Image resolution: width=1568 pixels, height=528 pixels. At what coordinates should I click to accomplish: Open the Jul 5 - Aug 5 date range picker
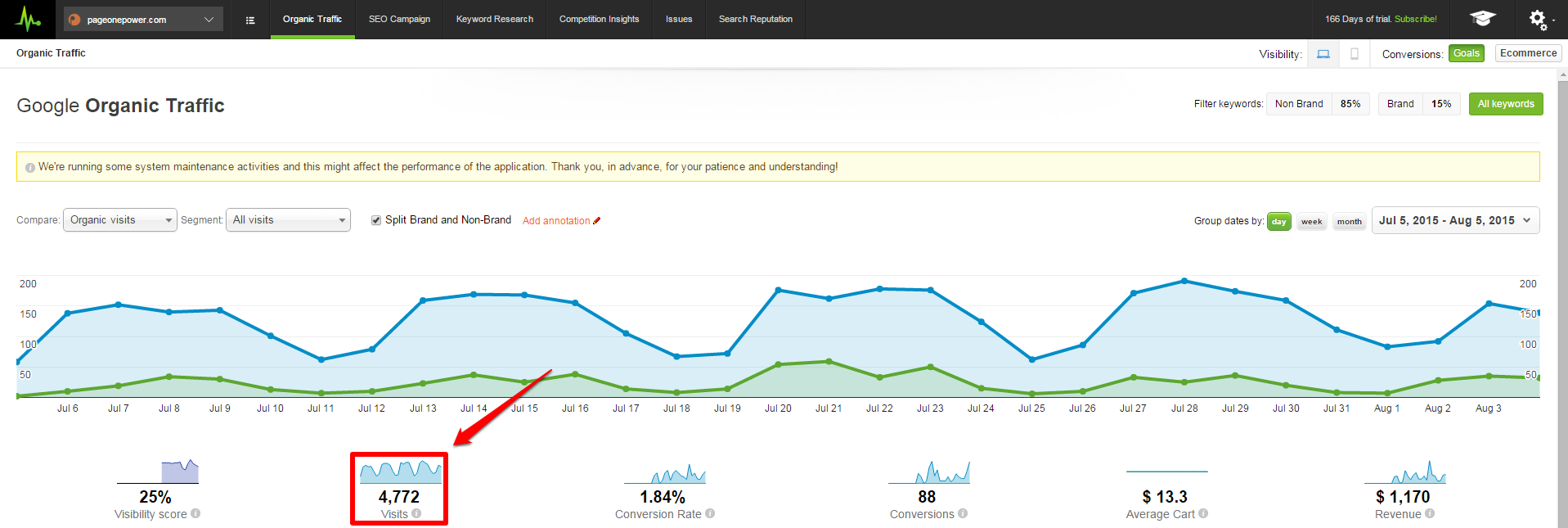1455,220
